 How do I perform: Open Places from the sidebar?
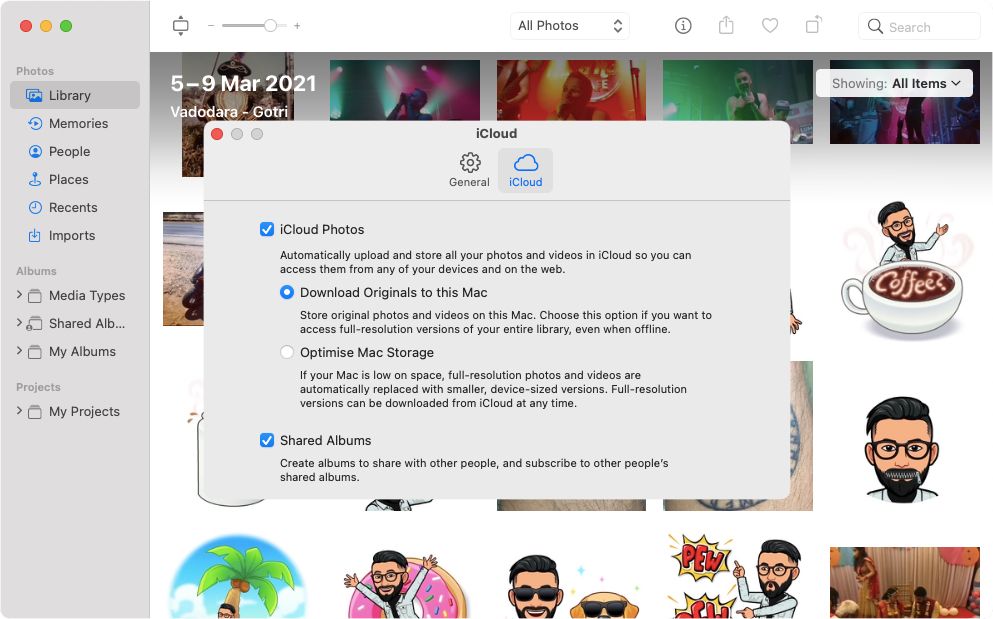coord(66,179)
